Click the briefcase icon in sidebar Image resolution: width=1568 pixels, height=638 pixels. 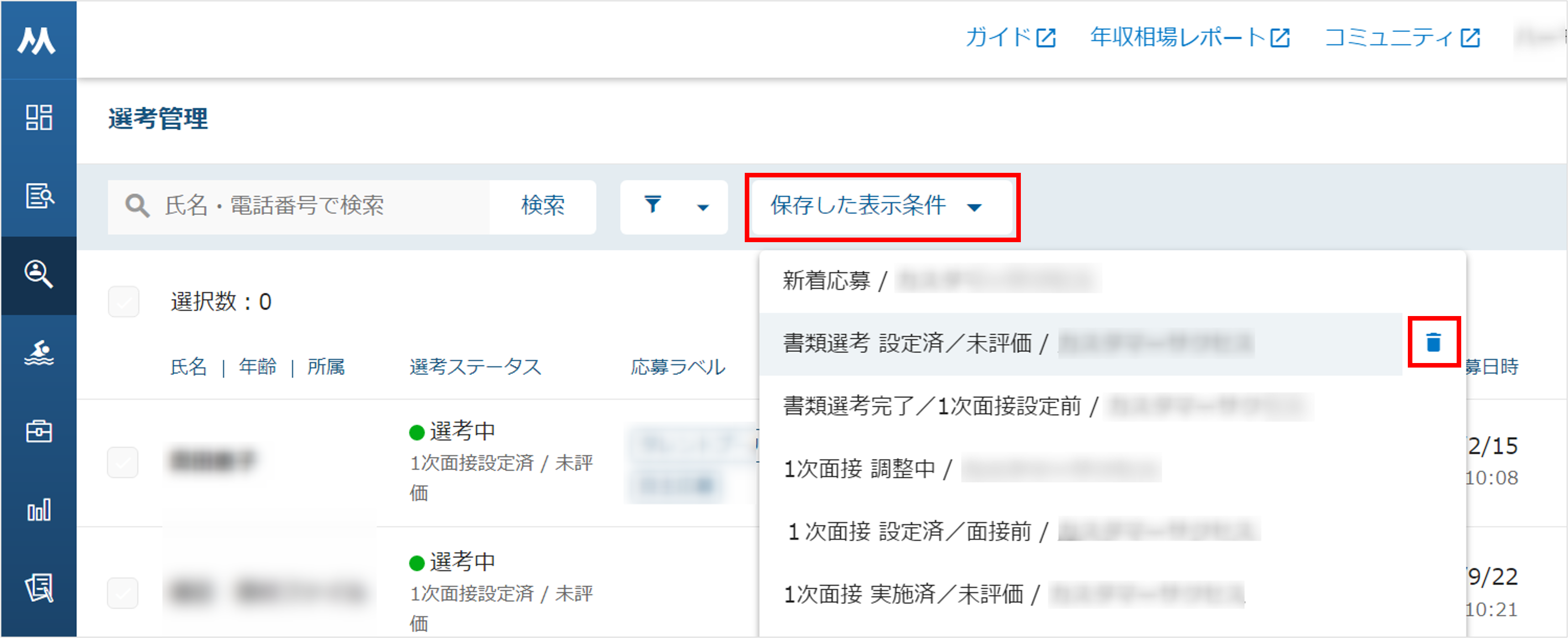pyautogui.click(x=39, y=431)
